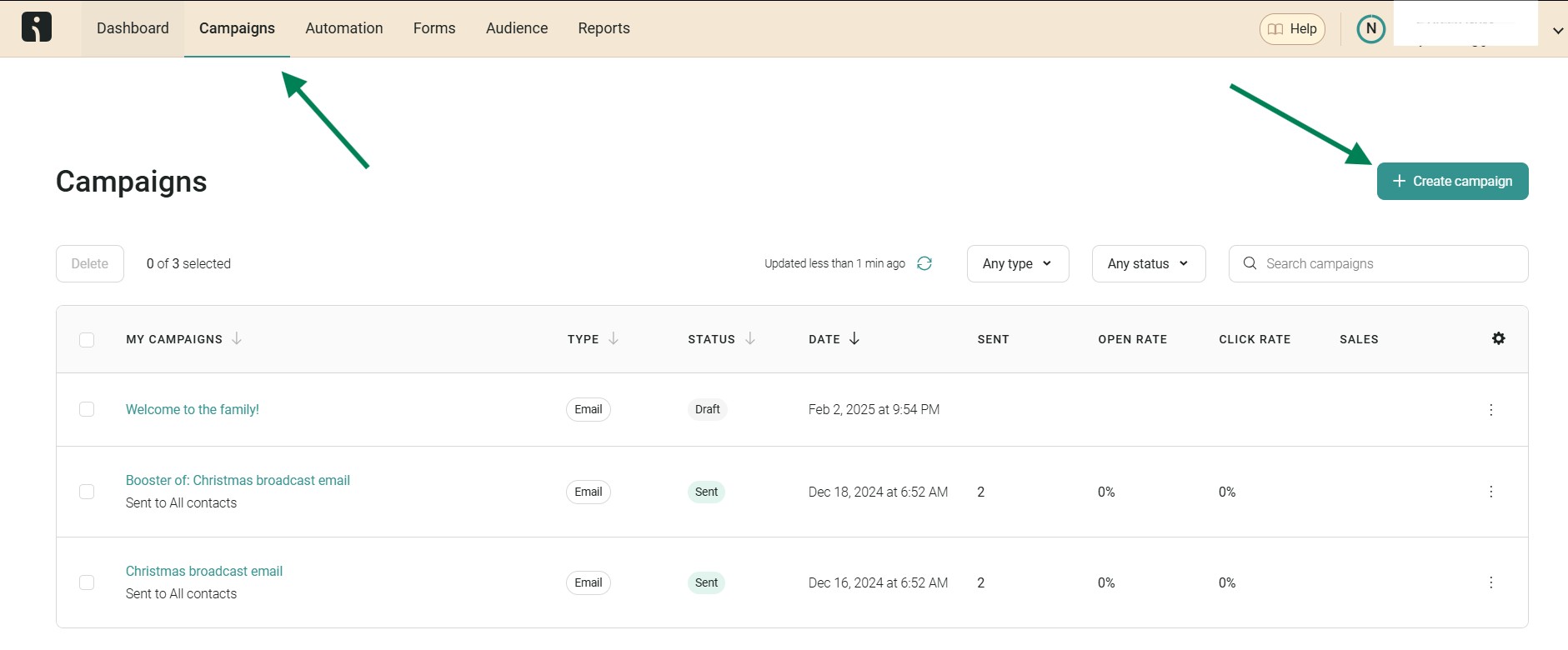This screenshot has width=1568, height=650.
Task: Open the Reports tab
Action: pyautogui.click(x=604, y=28)
